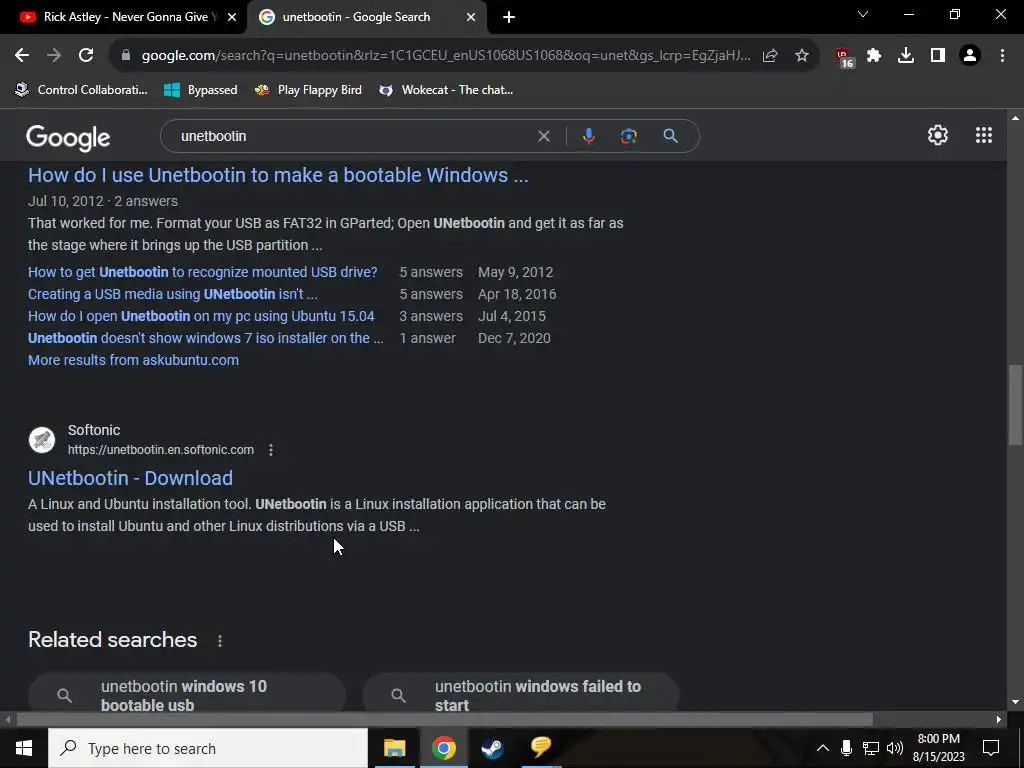Open the Windows notification center

pyautogui.click(x=991, y=748)
